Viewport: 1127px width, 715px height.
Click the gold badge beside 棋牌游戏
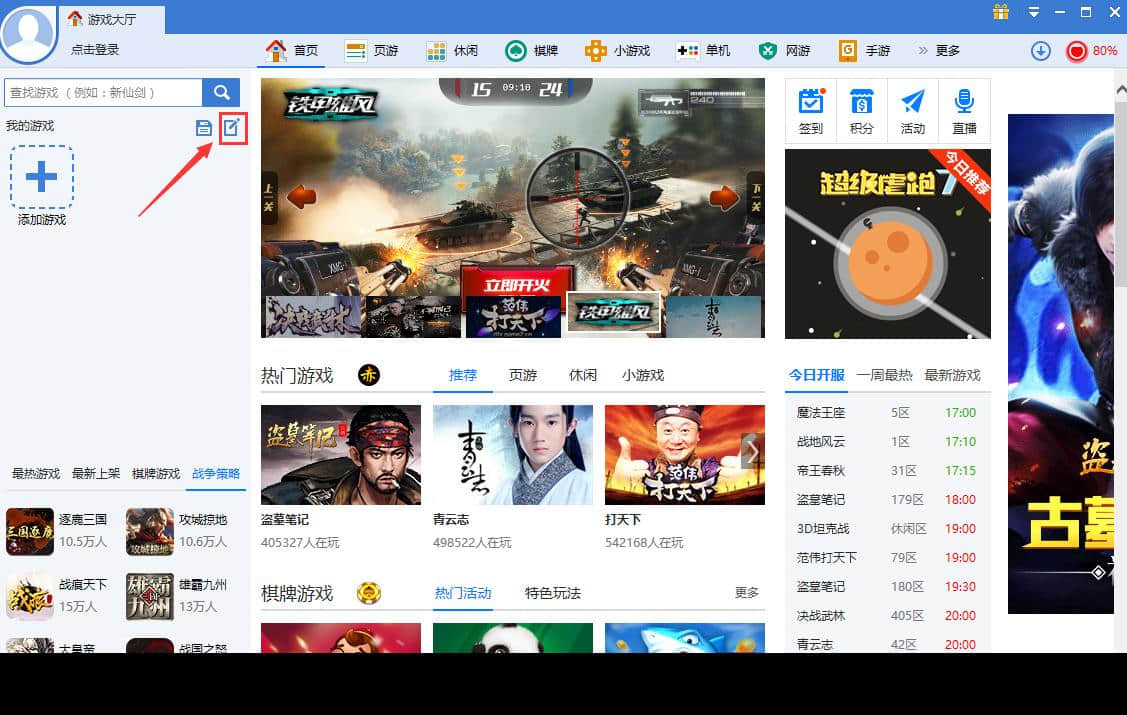point(369,593)
